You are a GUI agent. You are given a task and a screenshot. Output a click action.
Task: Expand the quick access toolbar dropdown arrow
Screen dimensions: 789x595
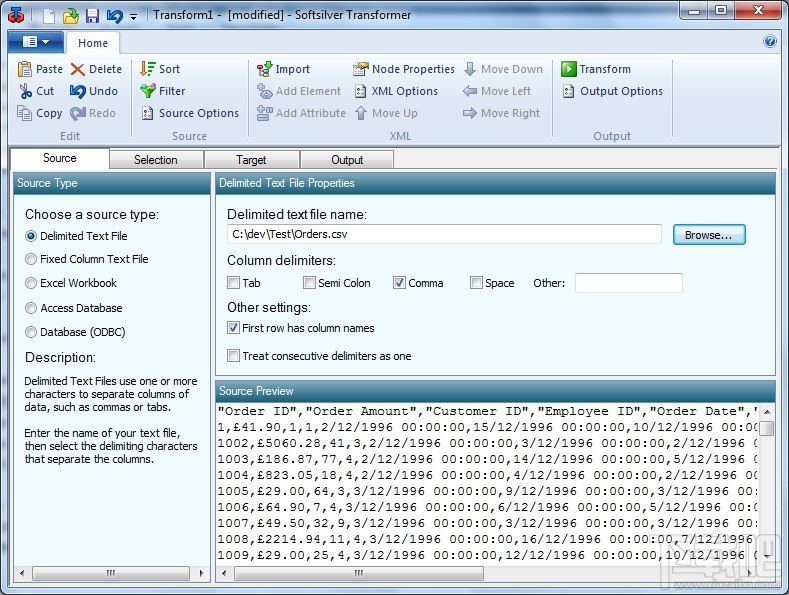[x=133, y=17]
